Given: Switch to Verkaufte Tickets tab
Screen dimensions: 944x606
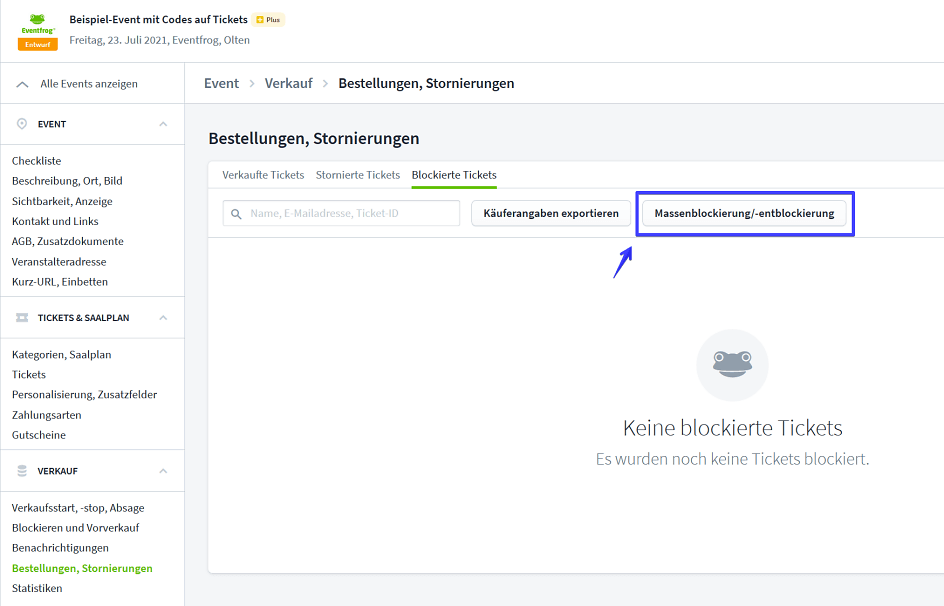Looking at the screenshot, I should (x=263, y=175).
